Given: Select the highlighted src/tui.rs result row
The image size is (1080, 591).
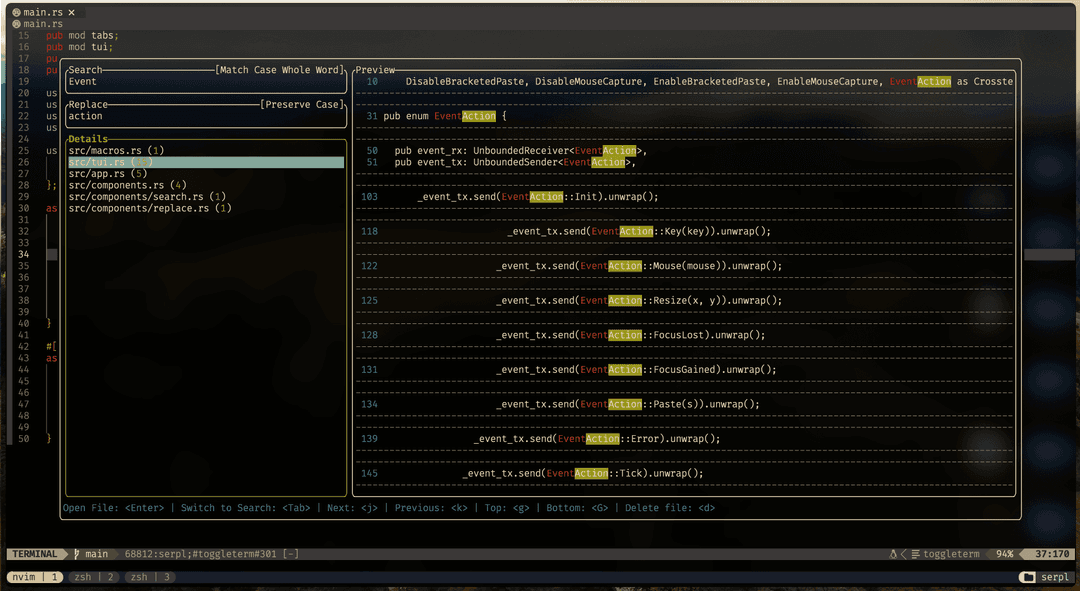Looking at the screenshot, I should (x=206, y=163).
